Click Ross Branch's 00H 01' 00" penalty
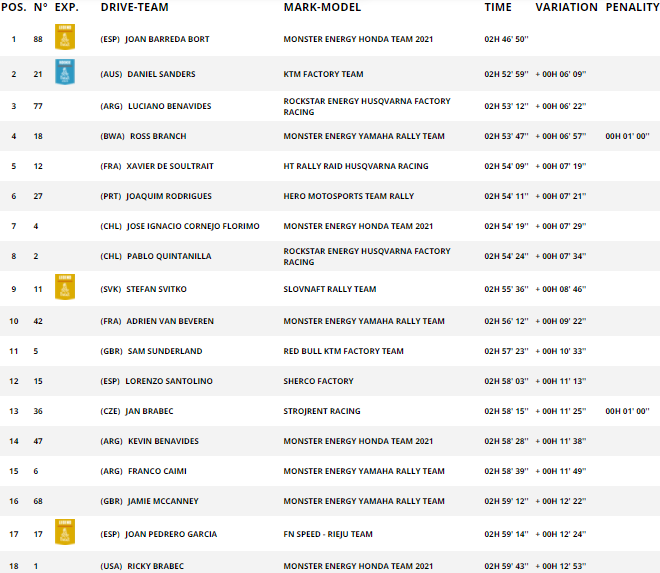This screenshot has height=573, width=660. (627, 136)
